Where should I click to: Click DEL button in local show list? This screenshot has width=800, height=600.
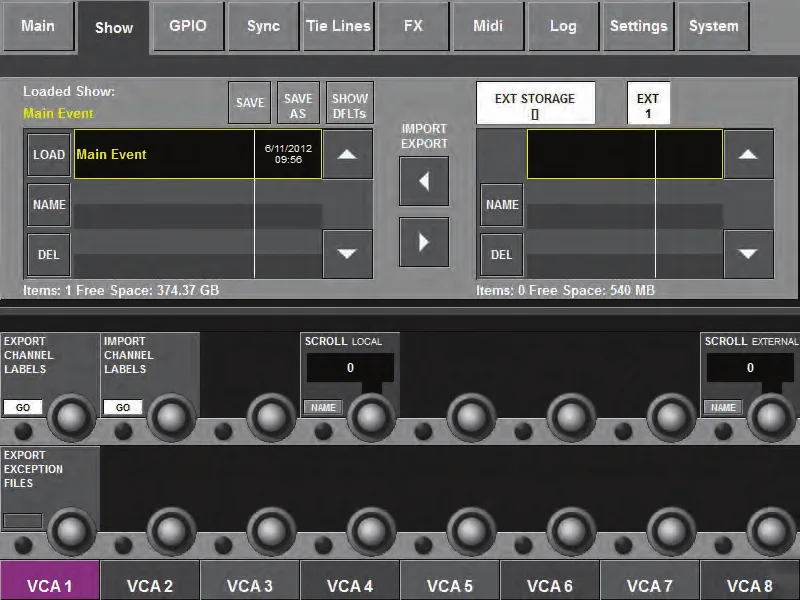point(48,255)
